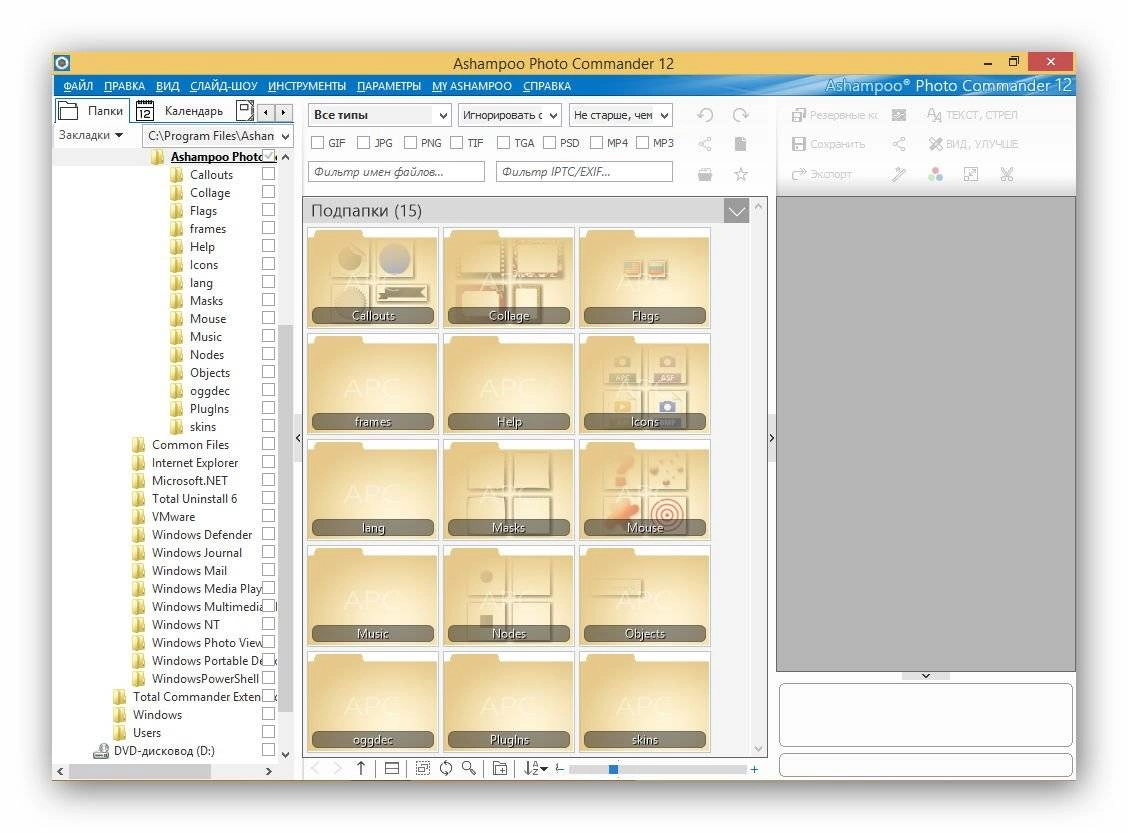
Task: Click the Ashampoo app icon in title bar
Action: [63, 63]
